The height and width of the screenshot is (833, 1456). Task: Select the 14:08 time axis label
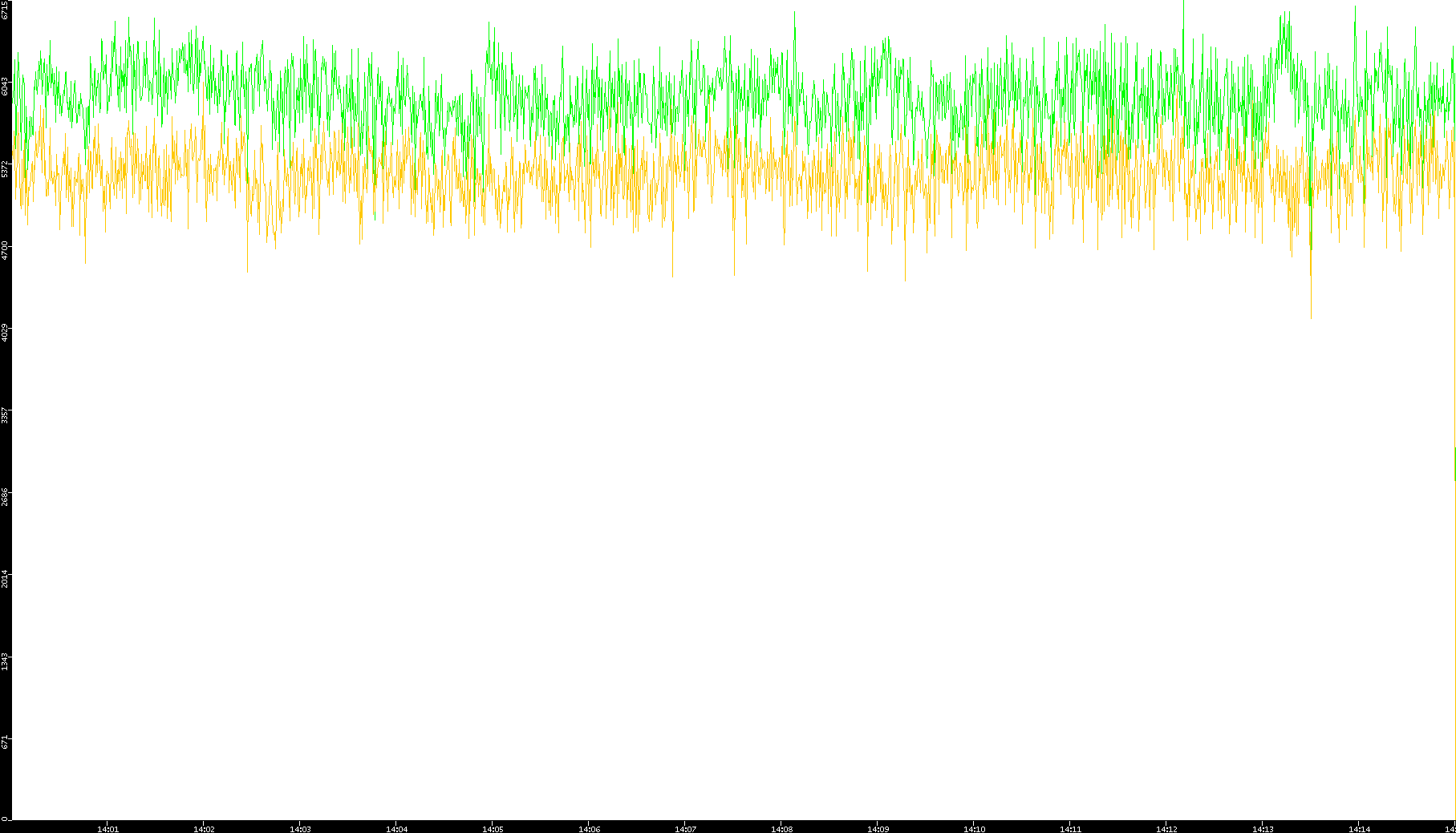click(x=781, y=829)
